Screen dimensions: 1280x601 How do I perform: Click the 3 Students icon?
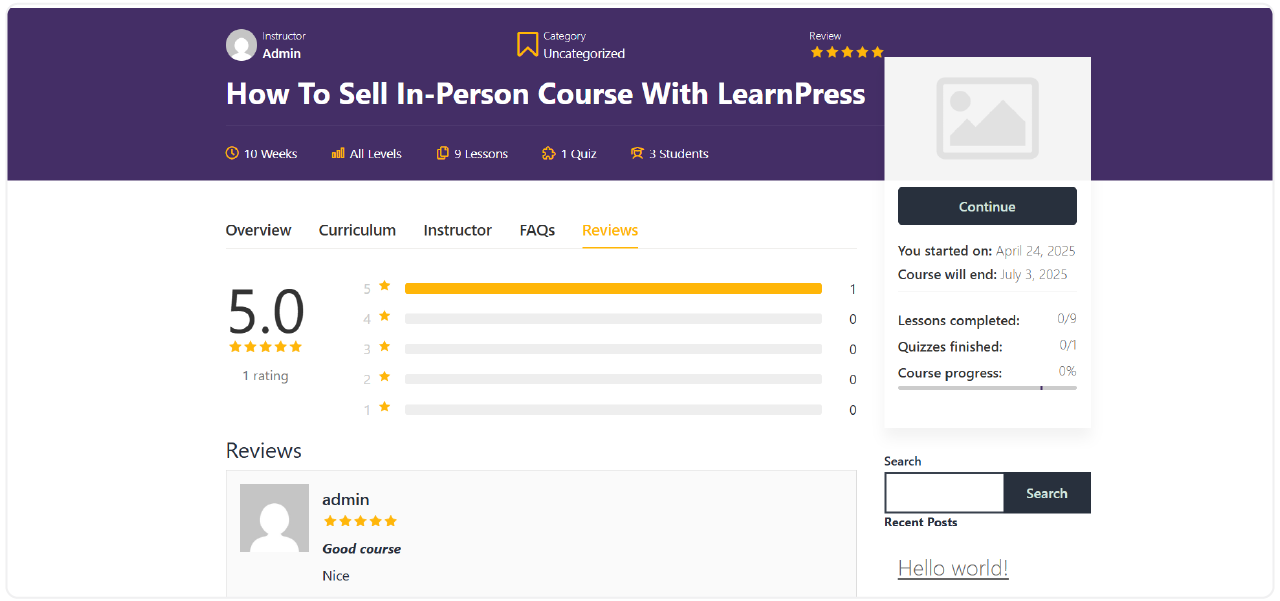pyautogui.click(x=637, y=153)
